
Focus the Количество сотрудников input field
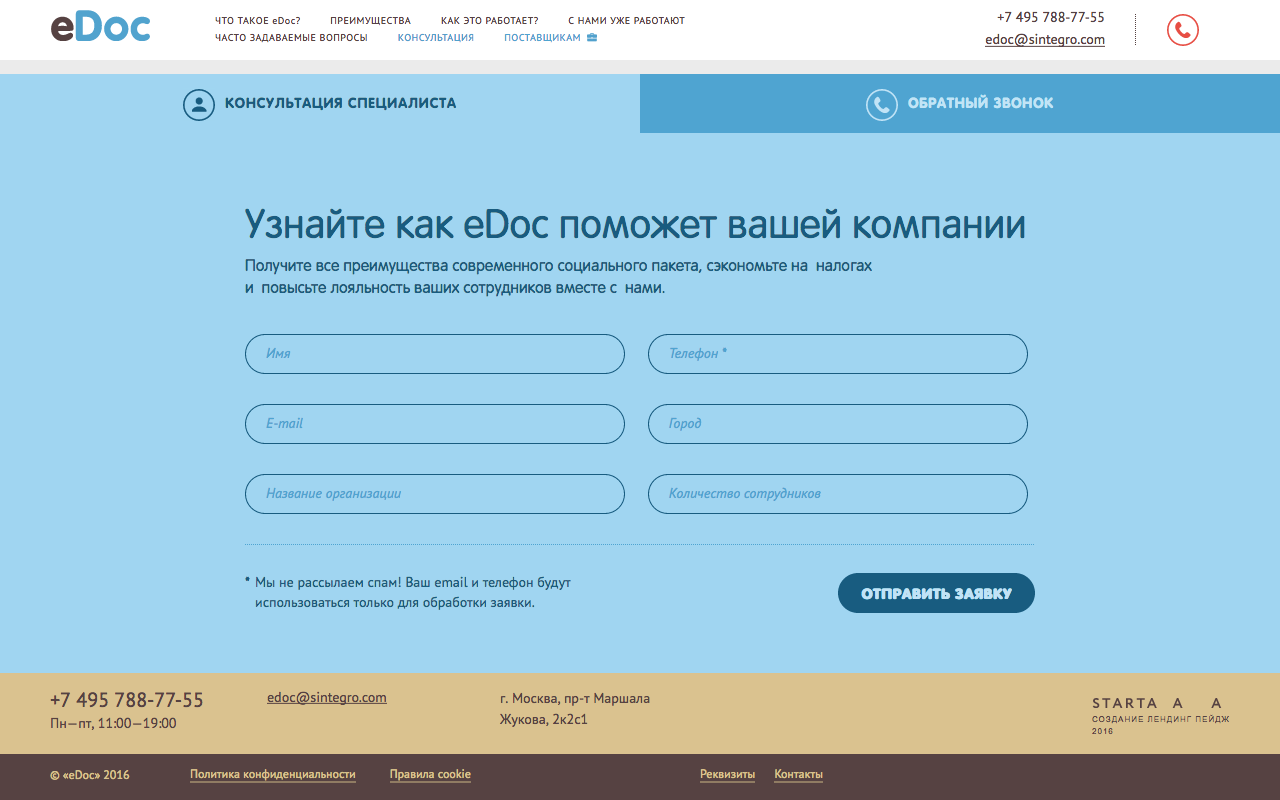pos(838,494)
